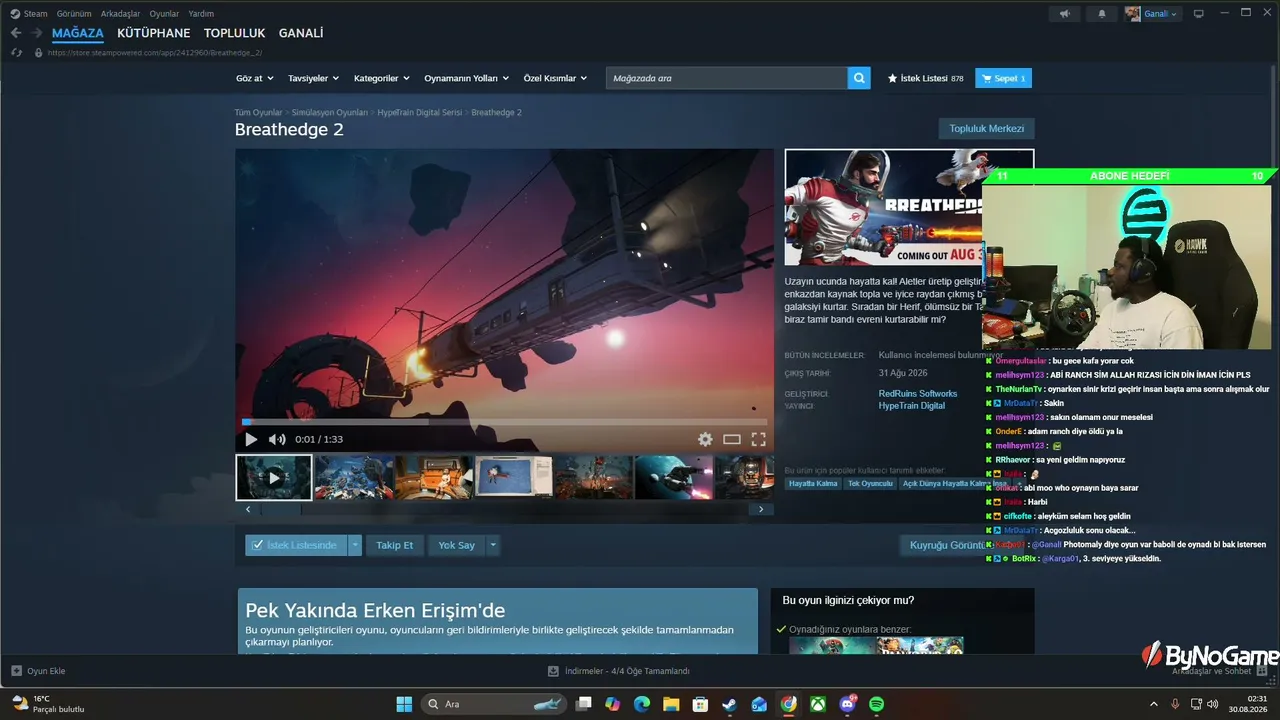Screen dimensions: 1280x720
Task: Click the padlock icon beside the URL
Action: coord(38,52)
